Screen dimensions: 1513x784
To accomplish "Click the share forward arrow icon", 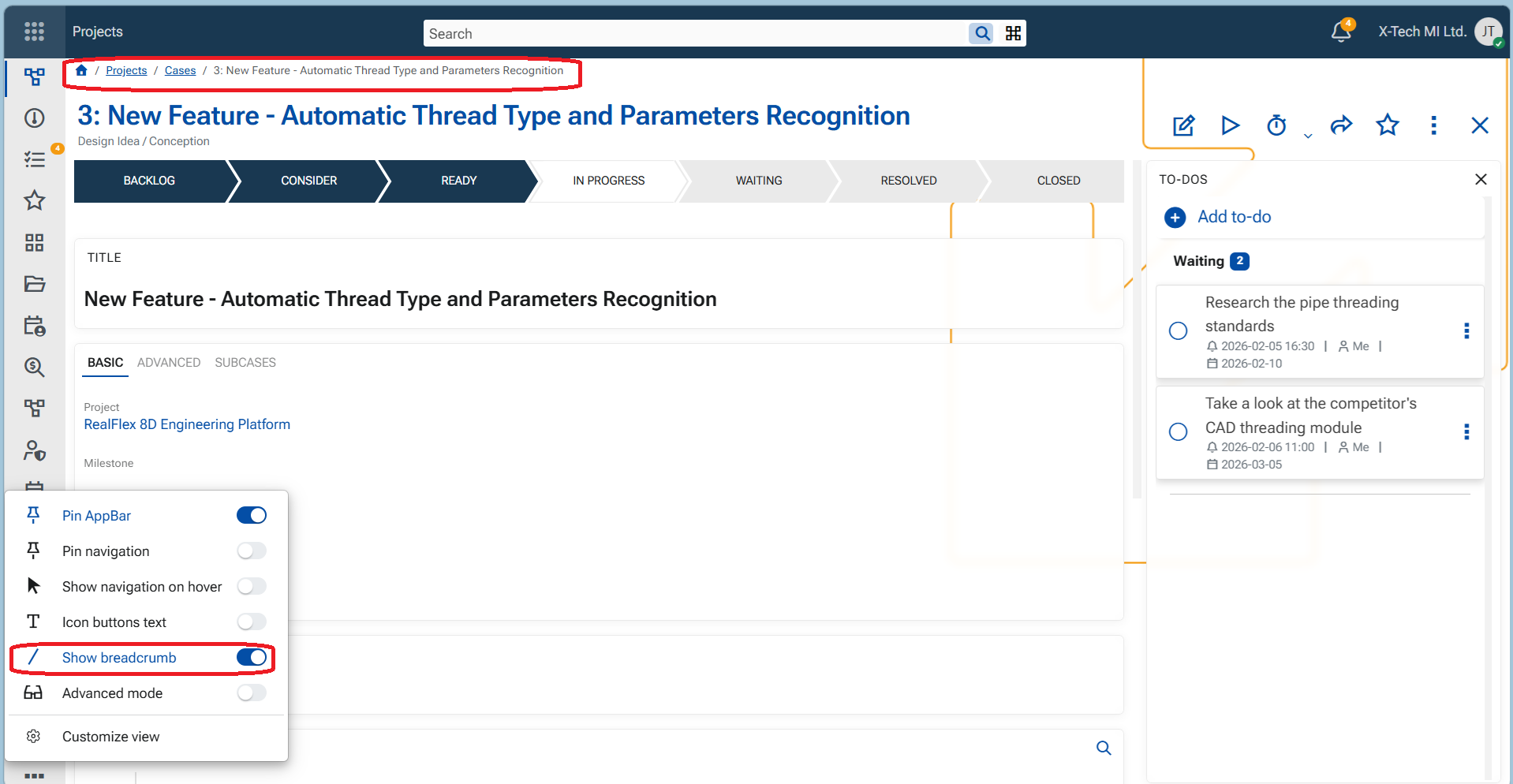I will click(x=1341, y=125).
